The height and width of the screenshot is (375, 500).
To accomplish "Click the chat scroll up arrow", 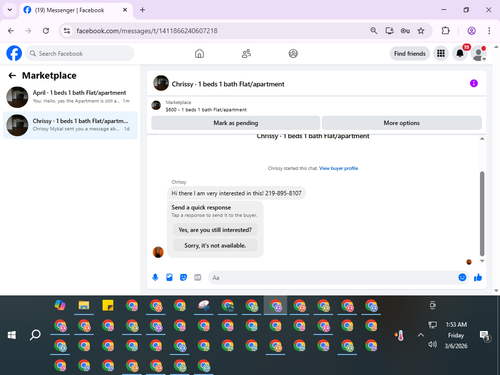I will point(482,139).
